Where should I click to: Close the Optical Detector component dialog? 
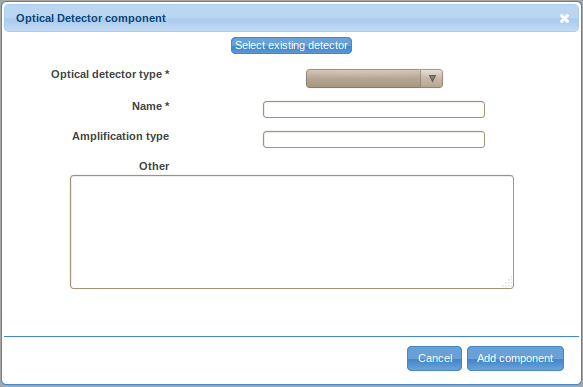(564, 19)
